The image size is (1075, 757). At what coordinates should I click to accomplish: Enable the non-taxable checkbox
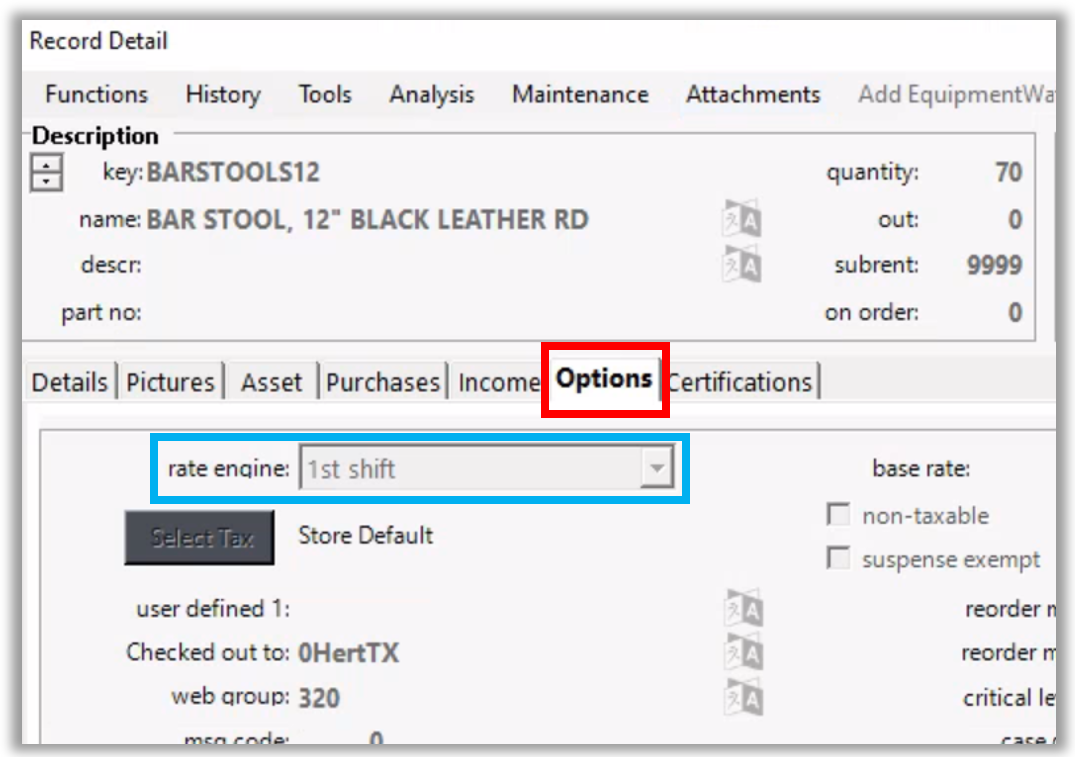(x=838, y=515)
